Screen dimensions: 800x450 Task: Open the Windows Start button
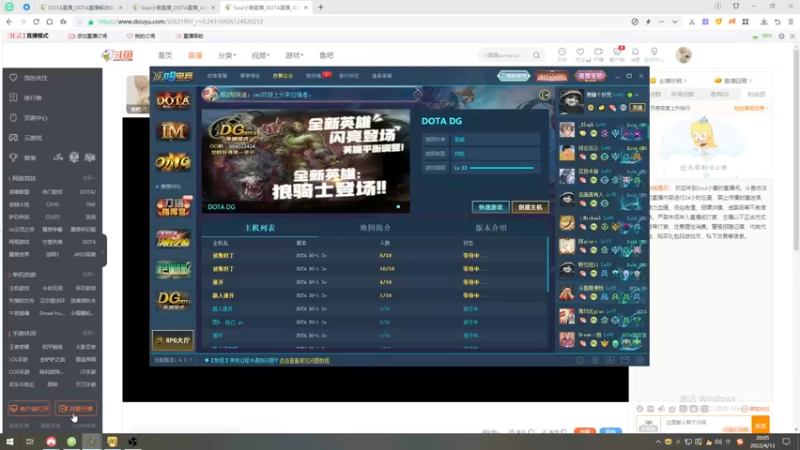[10, 441]
